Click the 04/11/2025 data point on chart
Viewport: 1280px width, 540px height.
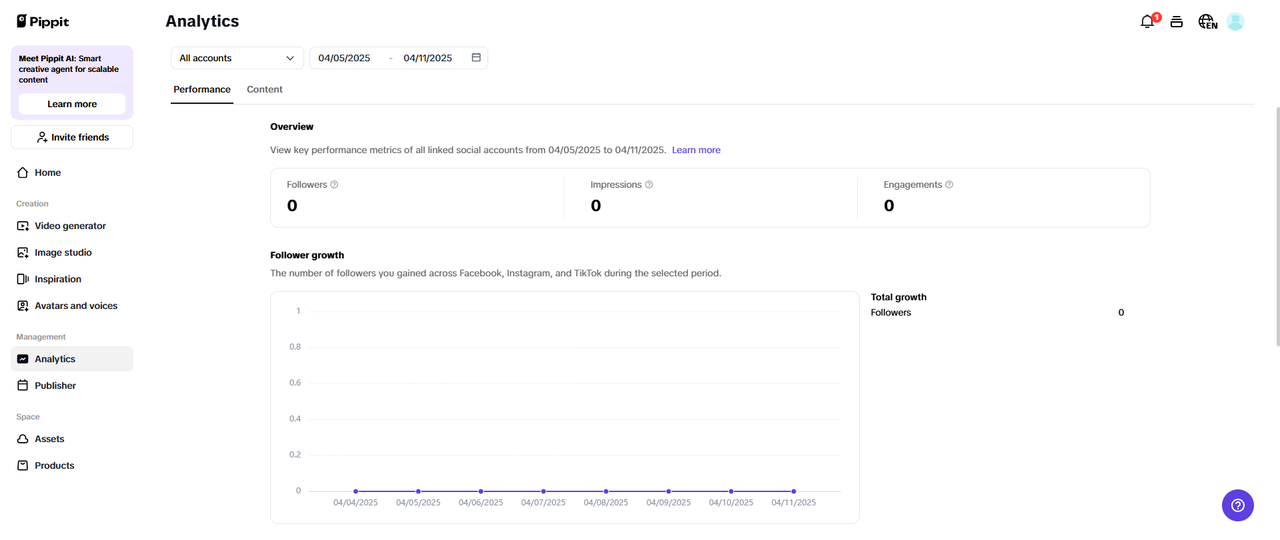point(794,491)
